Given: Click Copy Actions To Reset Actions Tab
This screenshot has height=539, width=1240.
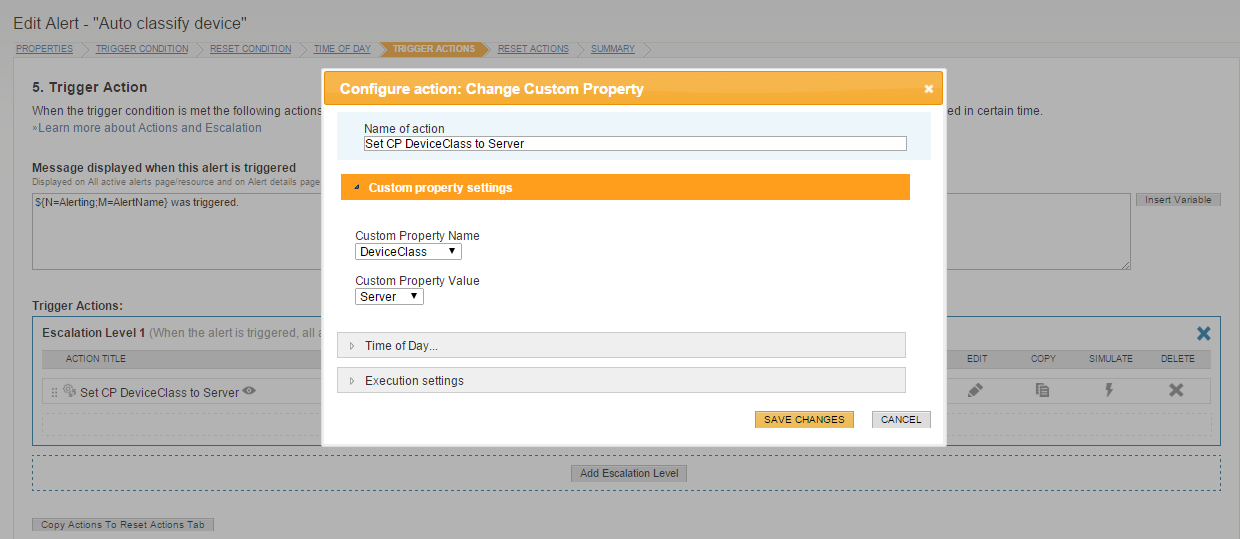Looking at the screenshot, I should point(123,525).
